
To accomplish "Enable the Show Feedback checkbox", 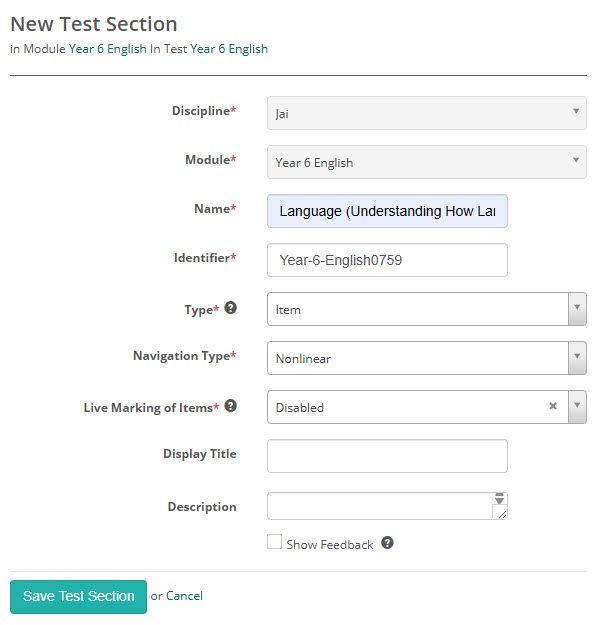I will pos(274,543).
